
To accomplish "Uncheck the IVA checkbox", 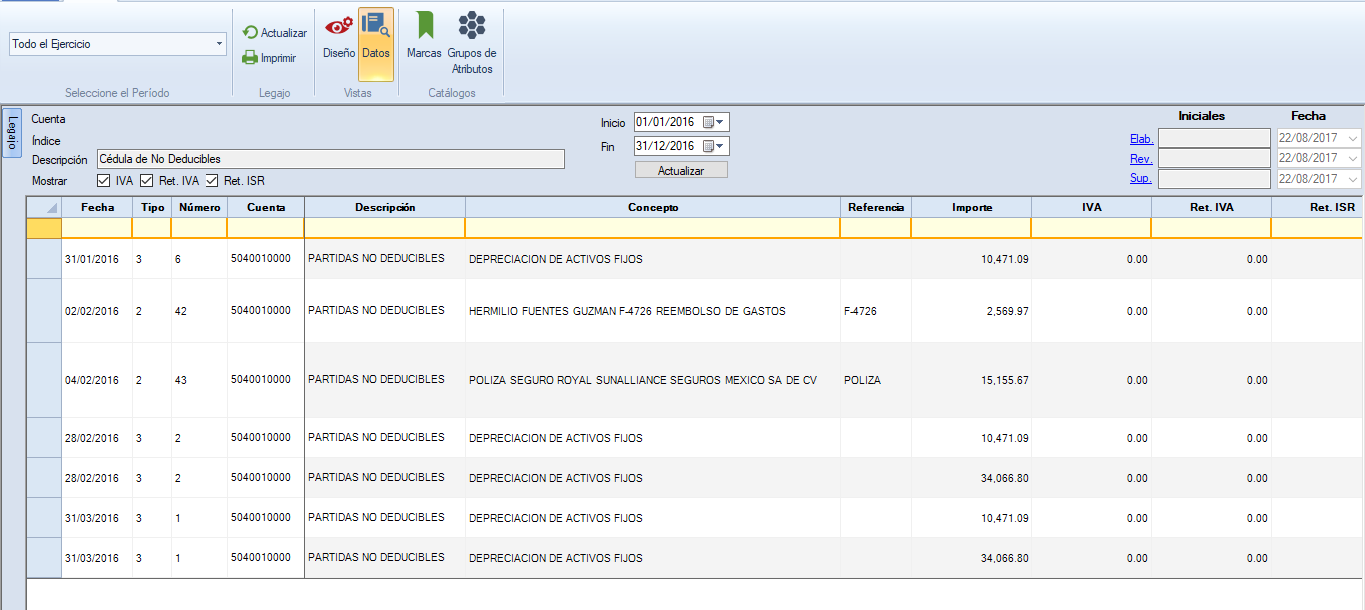I will (104, 181).
